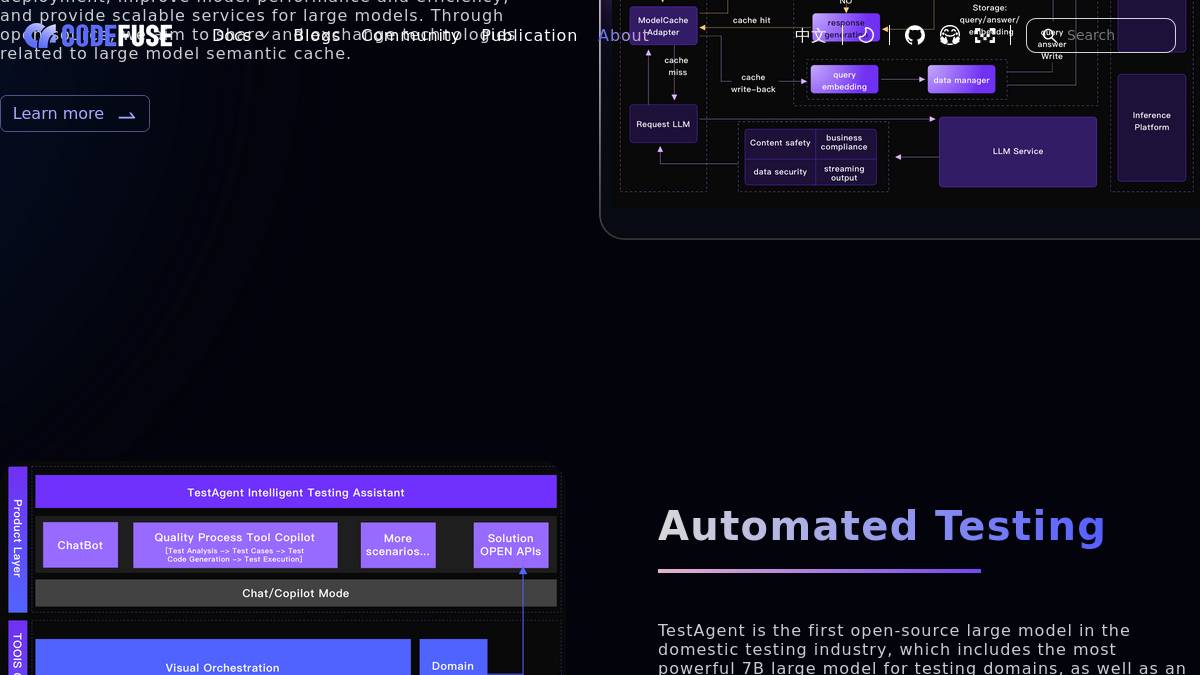Click inside the Search input field

1100,35
